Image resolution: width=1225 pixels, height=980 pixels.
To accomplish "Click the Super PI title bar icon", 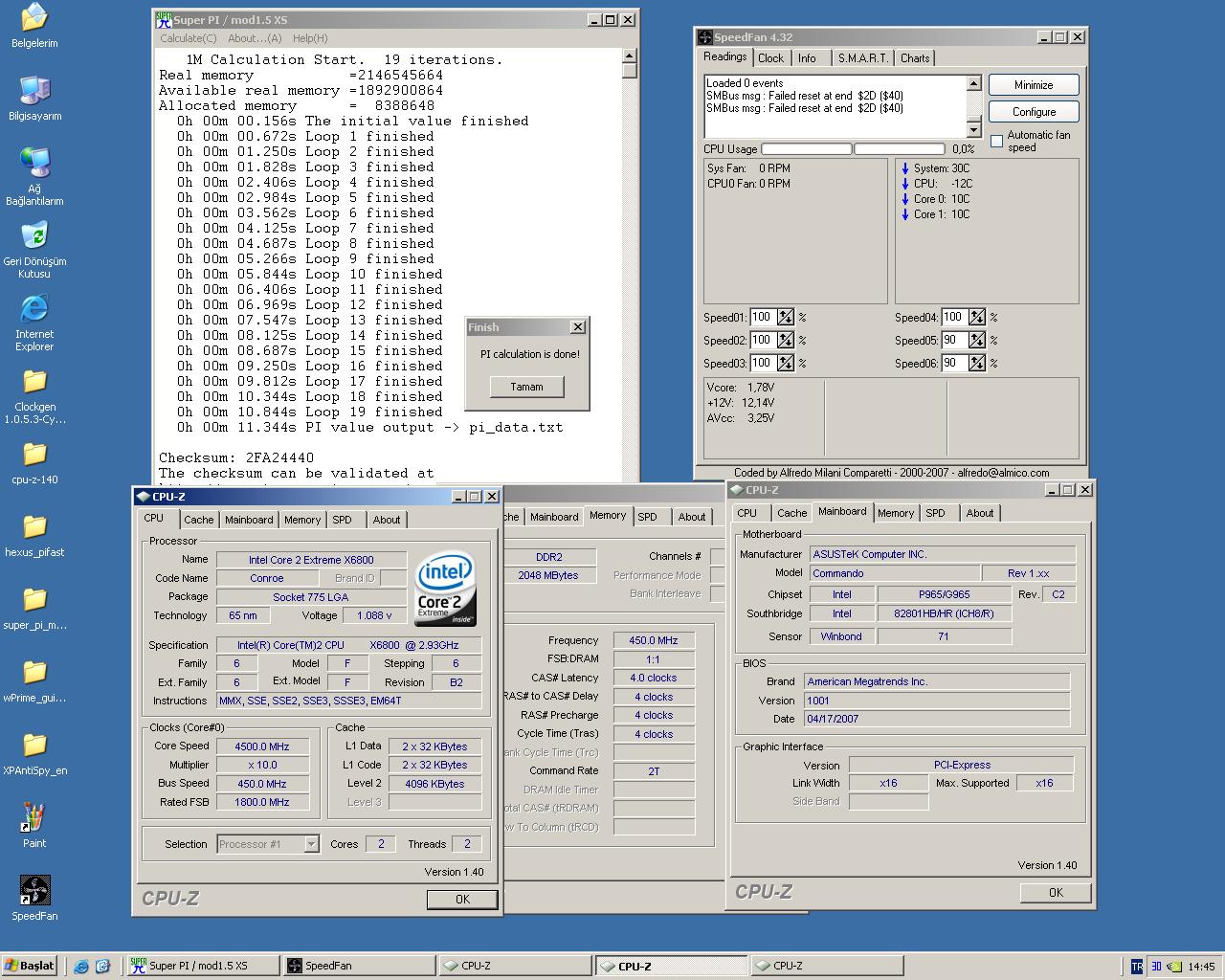I will click(164, 19).
